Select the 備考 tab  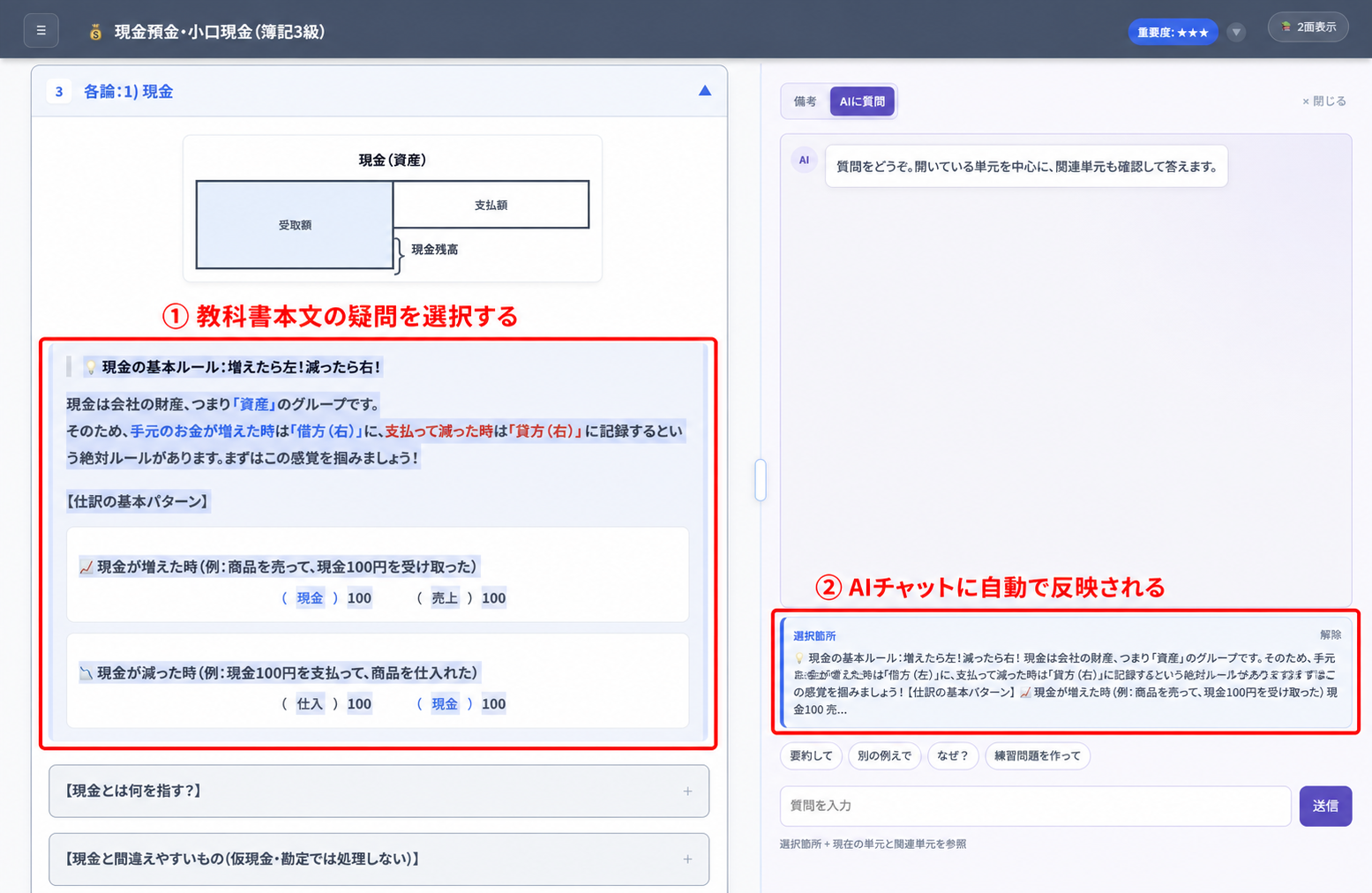[x=805, y=101]
